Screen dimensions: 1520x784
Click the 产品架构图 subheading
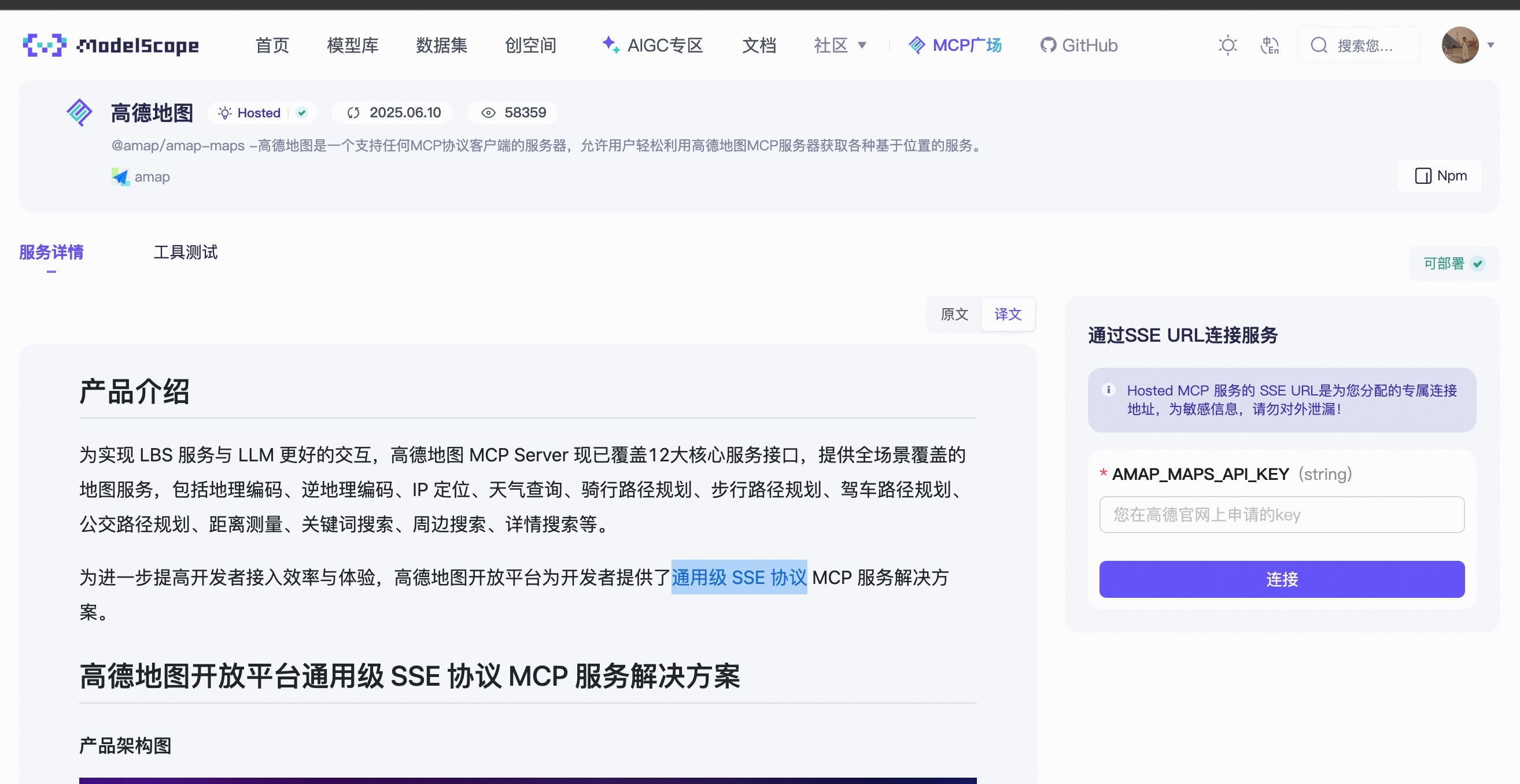click(125, 745)
